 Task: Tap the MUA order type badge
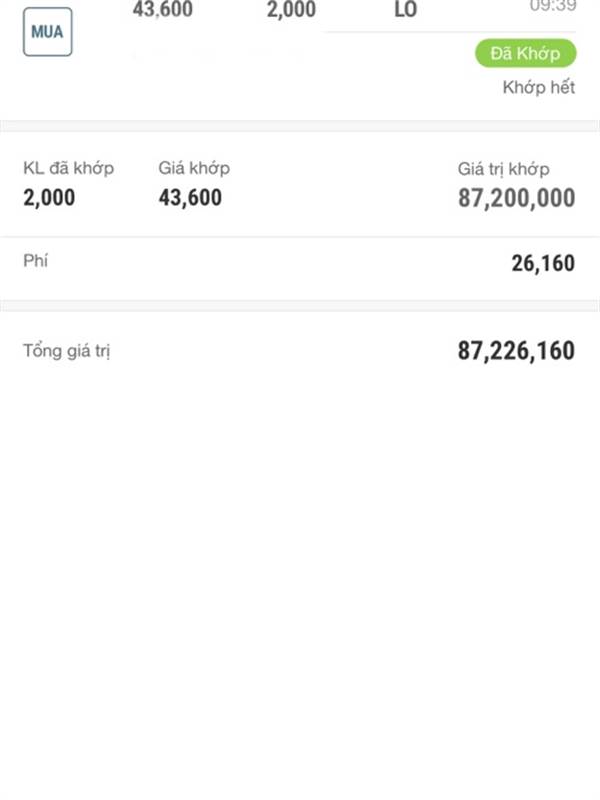tap(47, 32)
